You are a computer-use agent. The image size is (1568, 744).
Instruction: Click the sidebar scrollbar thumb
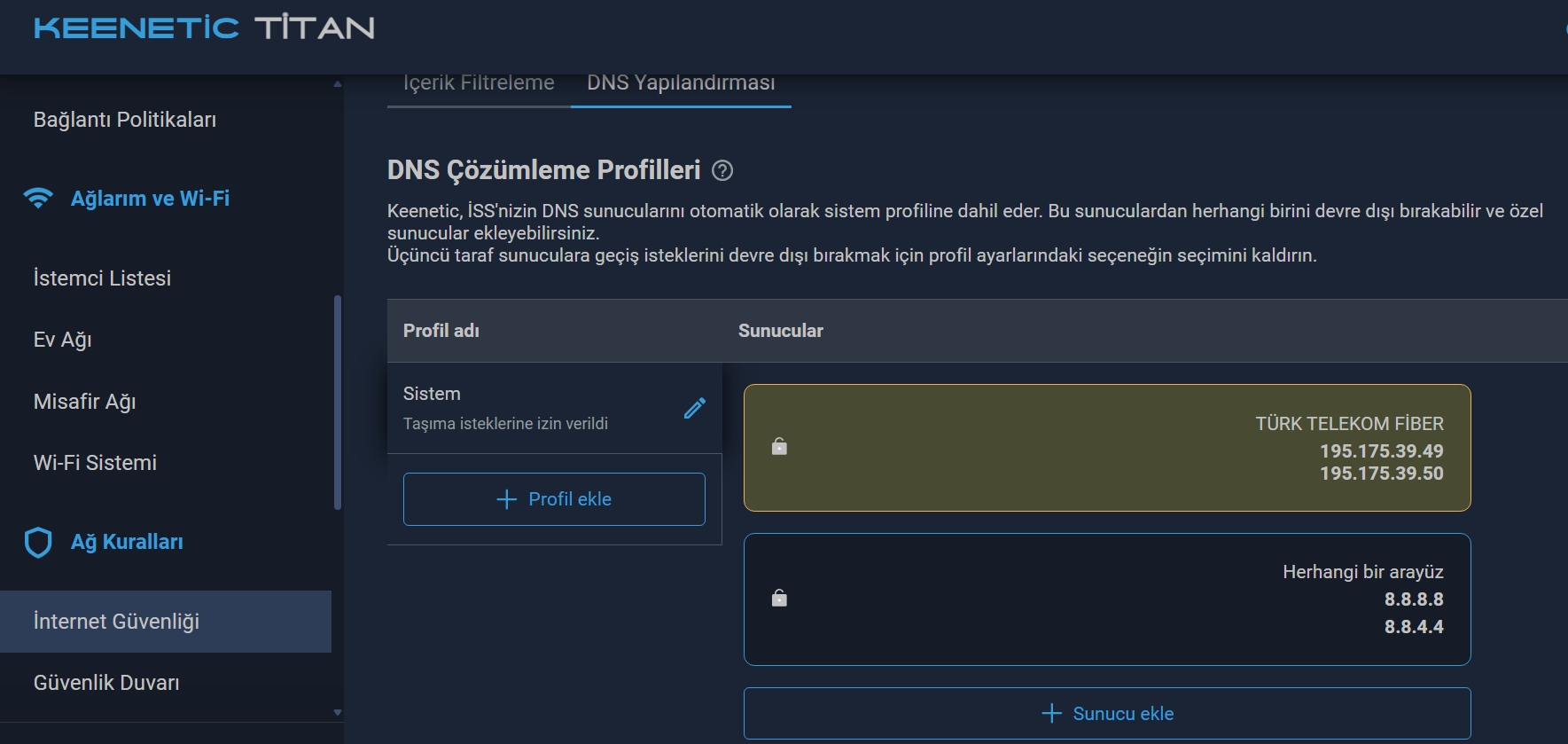click(337, 403)
